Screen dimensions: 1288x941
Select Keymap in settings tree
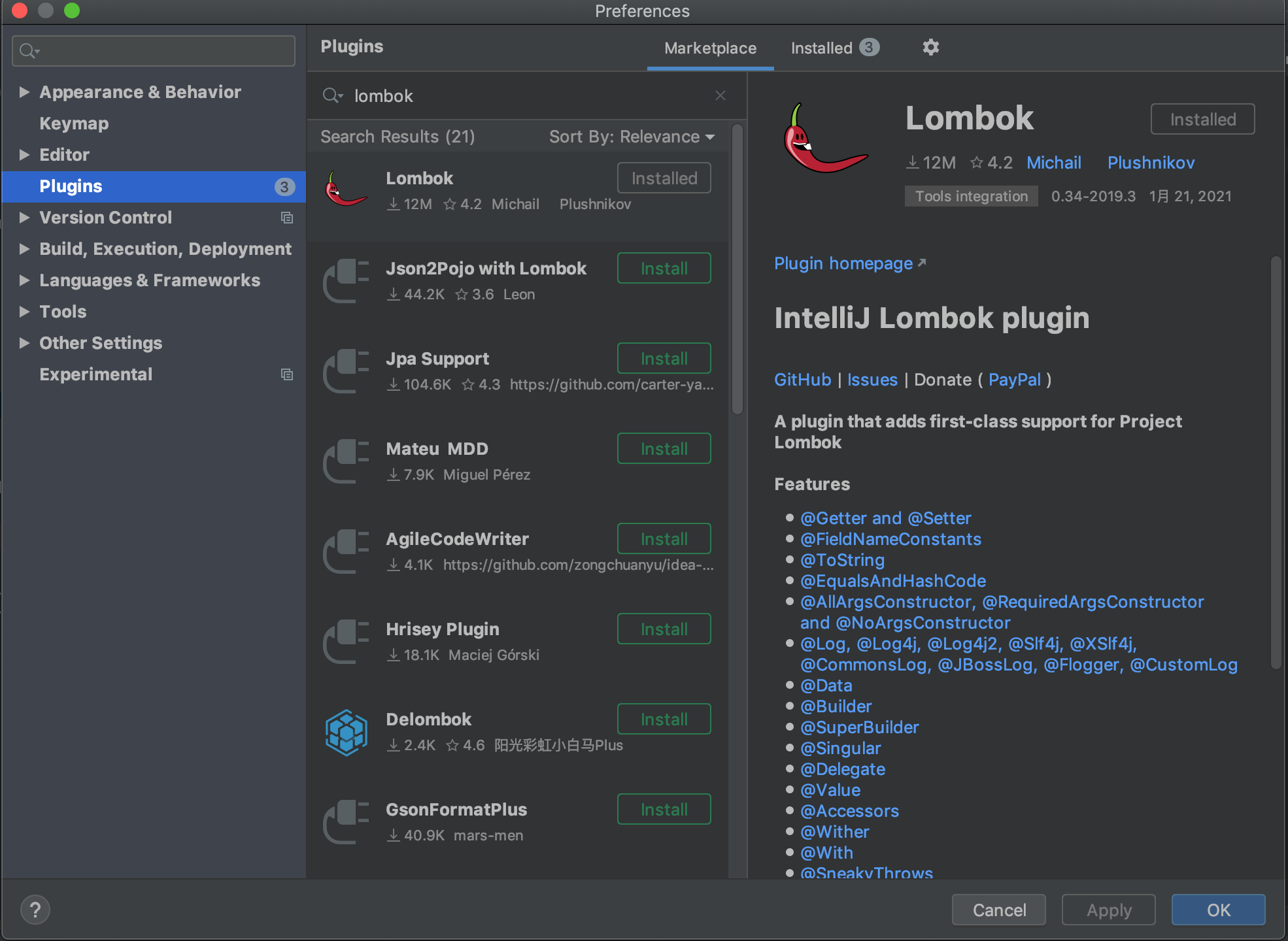pos(74,124)
